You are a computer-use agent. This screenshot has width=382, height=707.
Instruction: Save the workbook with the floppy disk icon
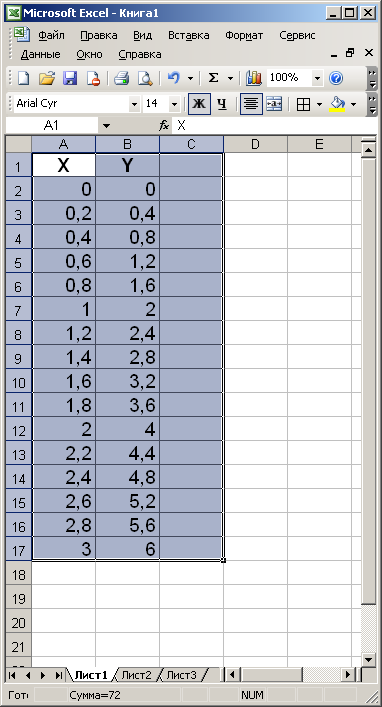pyautogui.click(x=70, y=78)
